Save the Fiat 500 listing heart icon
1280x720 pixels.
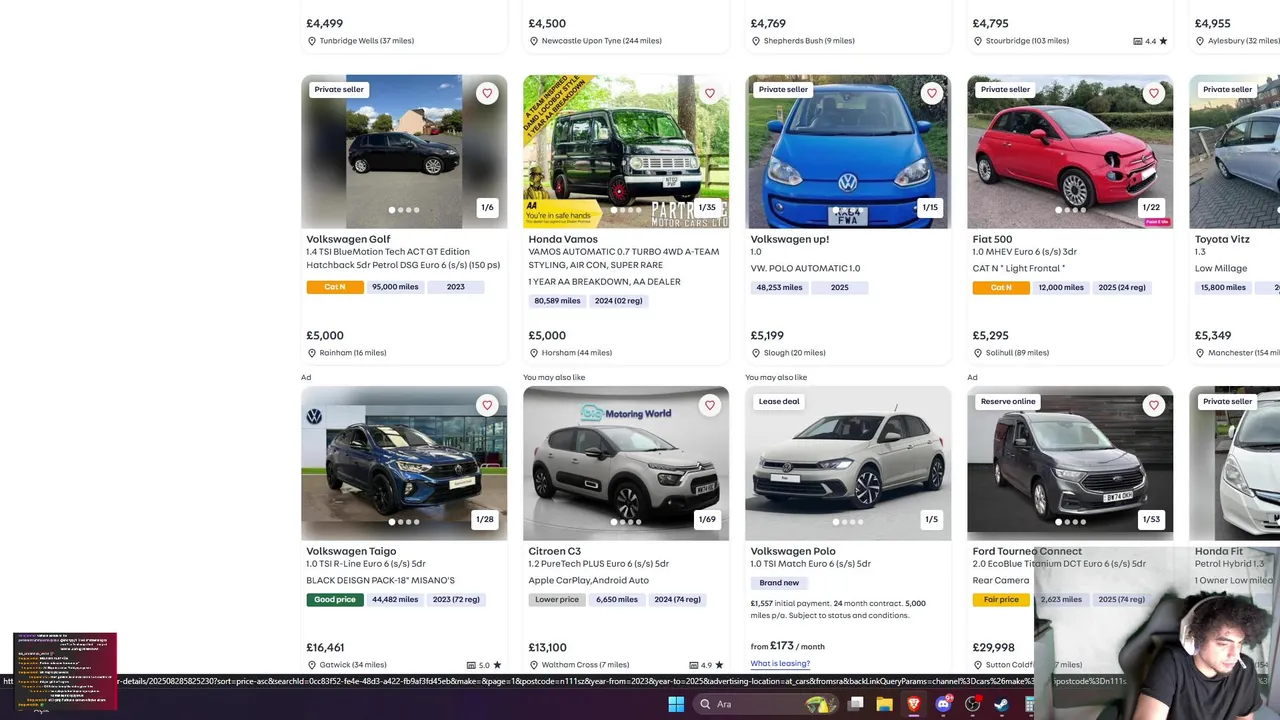1153,93
